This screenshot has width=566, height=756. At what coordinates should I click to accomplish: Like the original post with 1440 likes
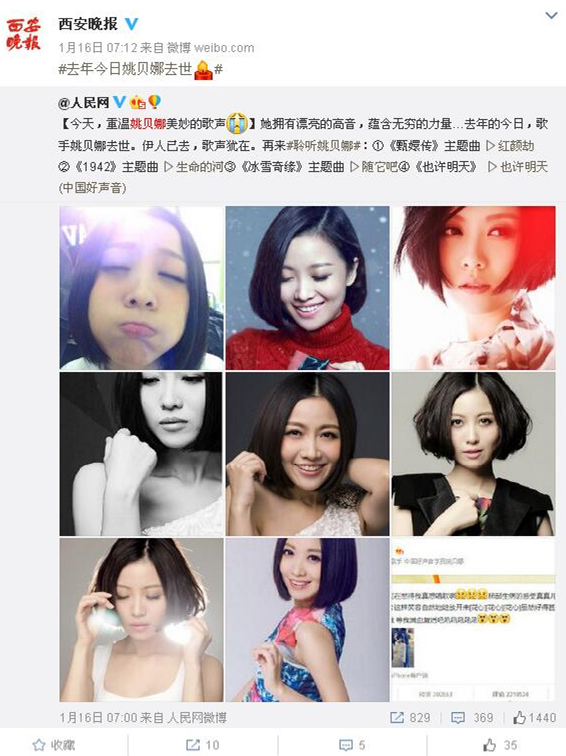coord(534,718)
